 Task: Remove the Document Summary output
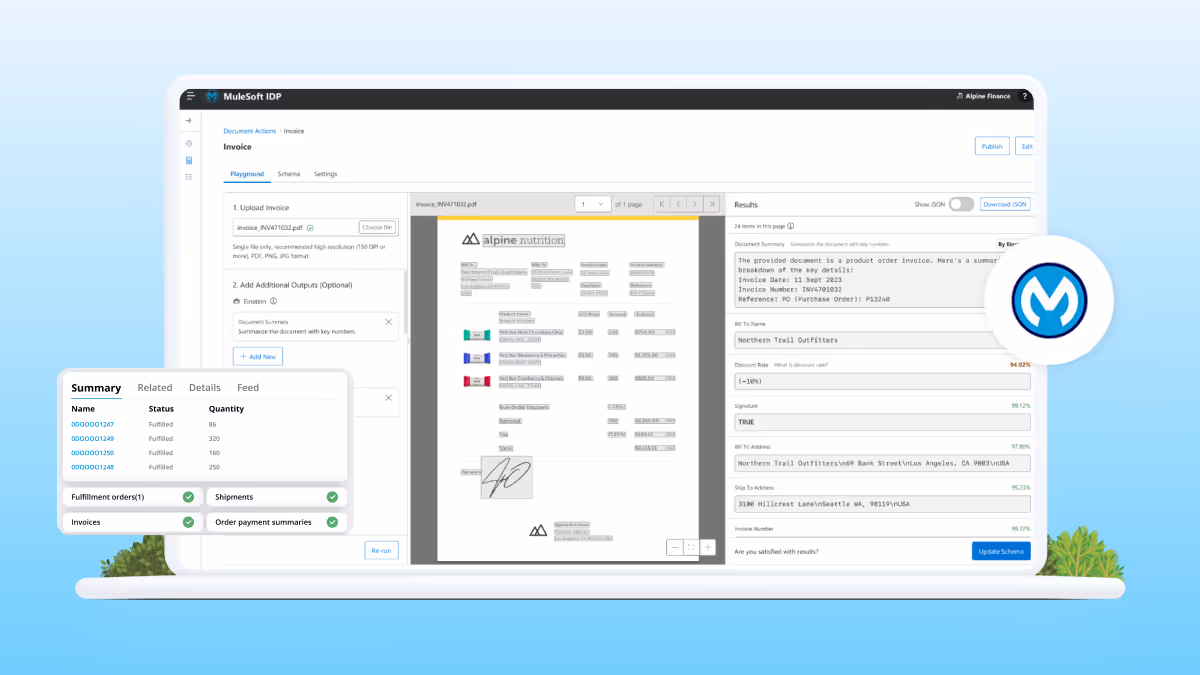point(388,322)
